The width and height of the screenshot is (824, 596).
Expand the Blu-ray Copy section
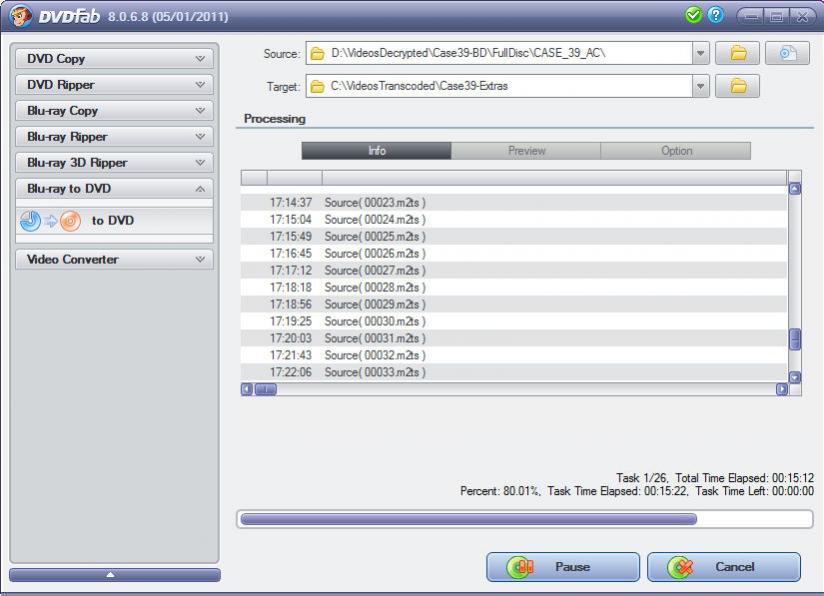click(115, 111)
